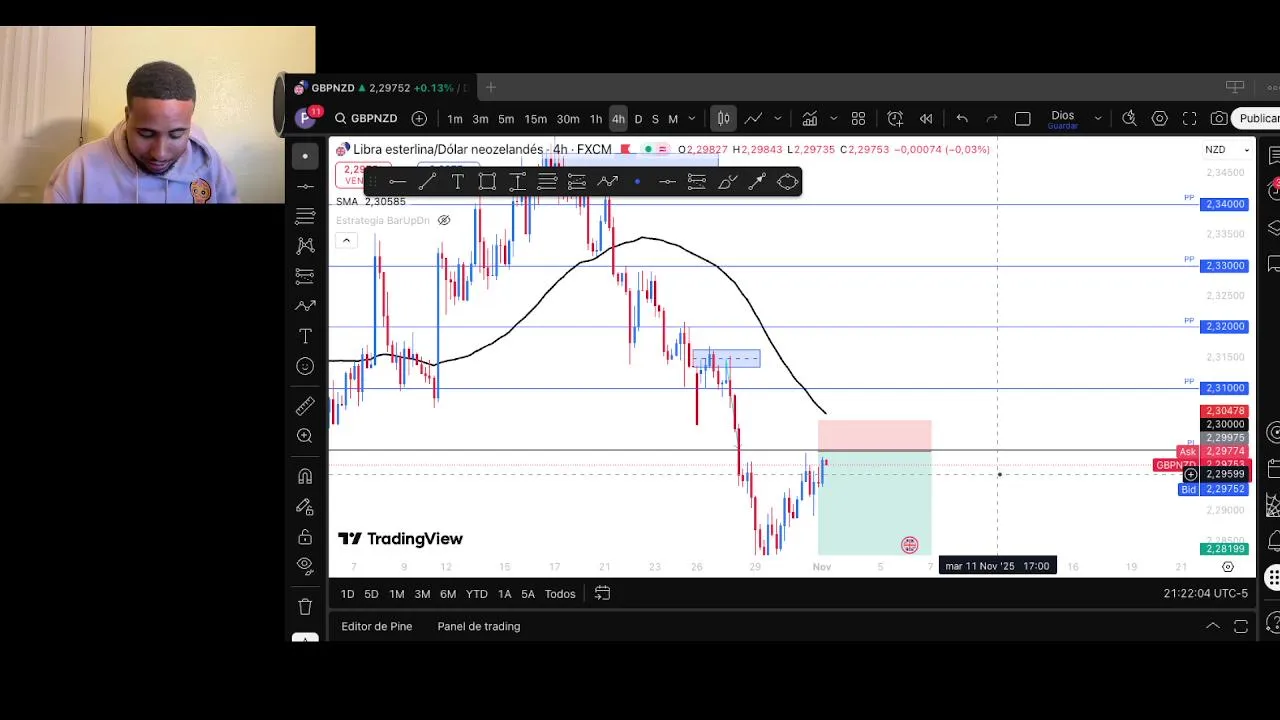Click the fullscreen mode icon
Screen dimensions: 1280x720
point(1189,118)
